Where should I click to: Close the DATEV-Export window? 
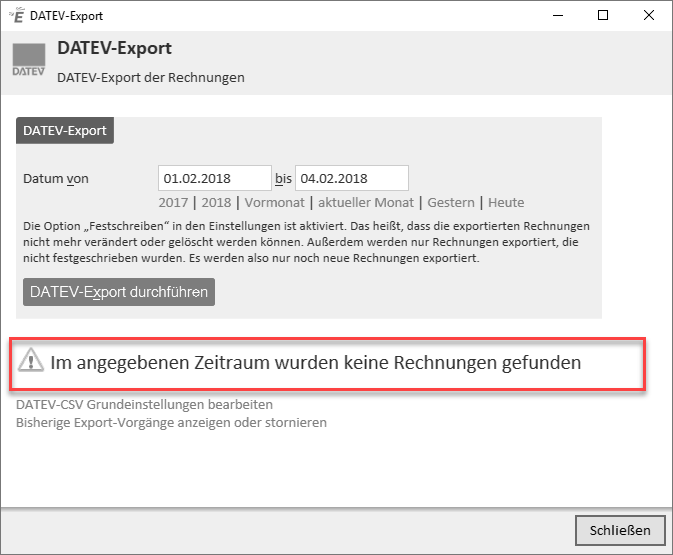tap(649, 15)
